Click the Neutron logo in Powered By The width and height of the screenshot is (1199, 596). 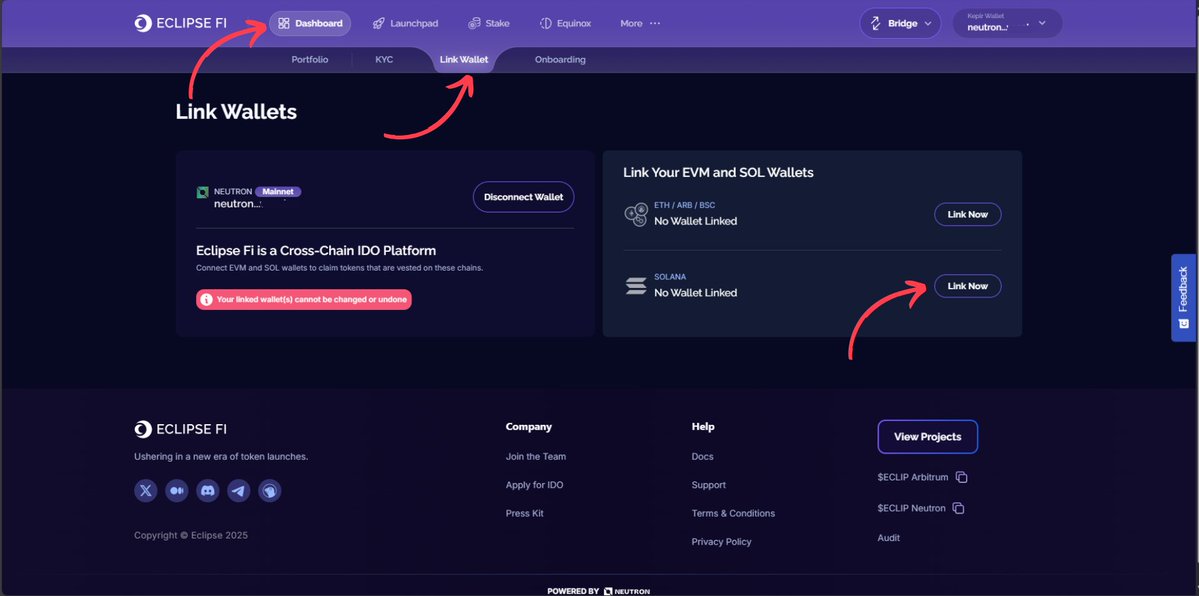coord(627,591)
